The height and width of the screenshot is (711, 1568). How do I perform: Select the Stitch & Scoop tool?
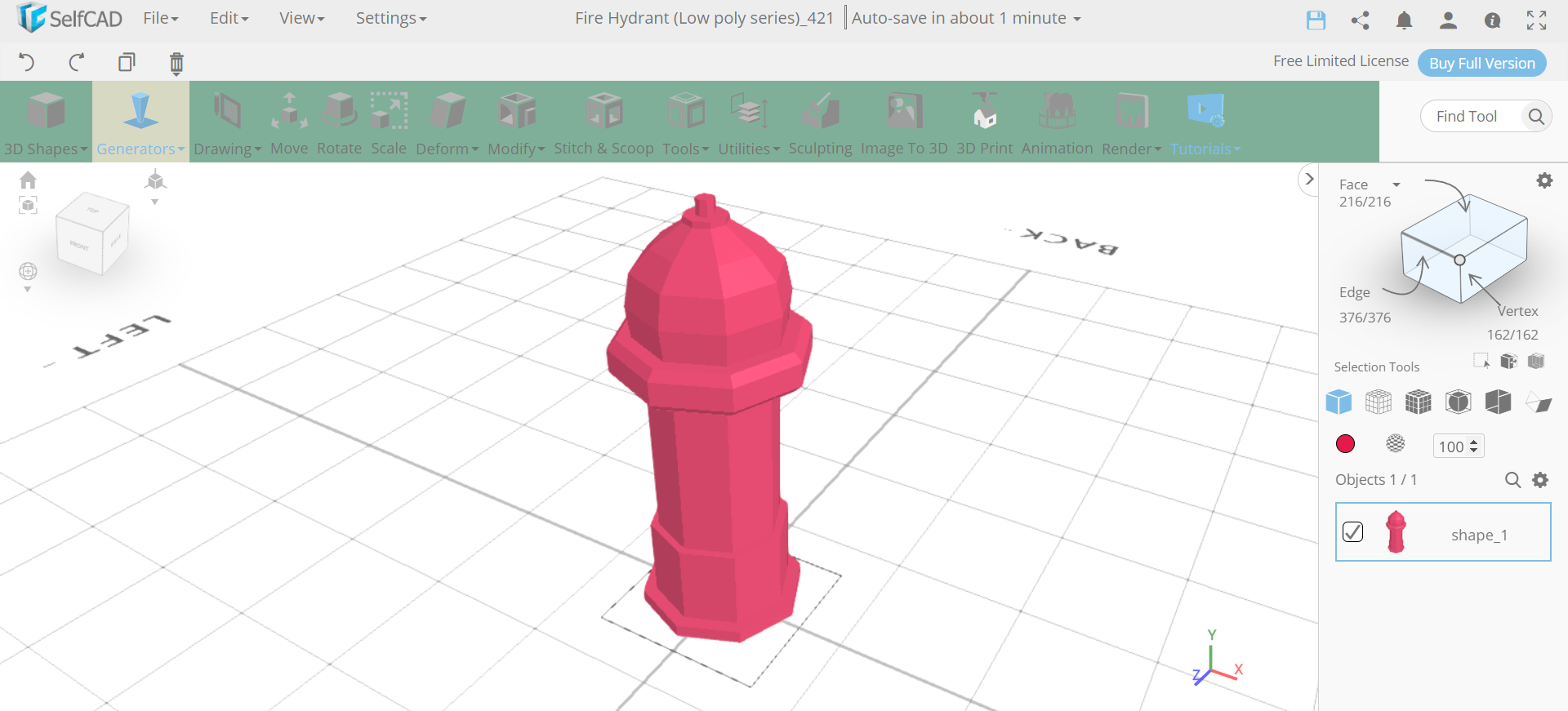click(x=604, y=122)
